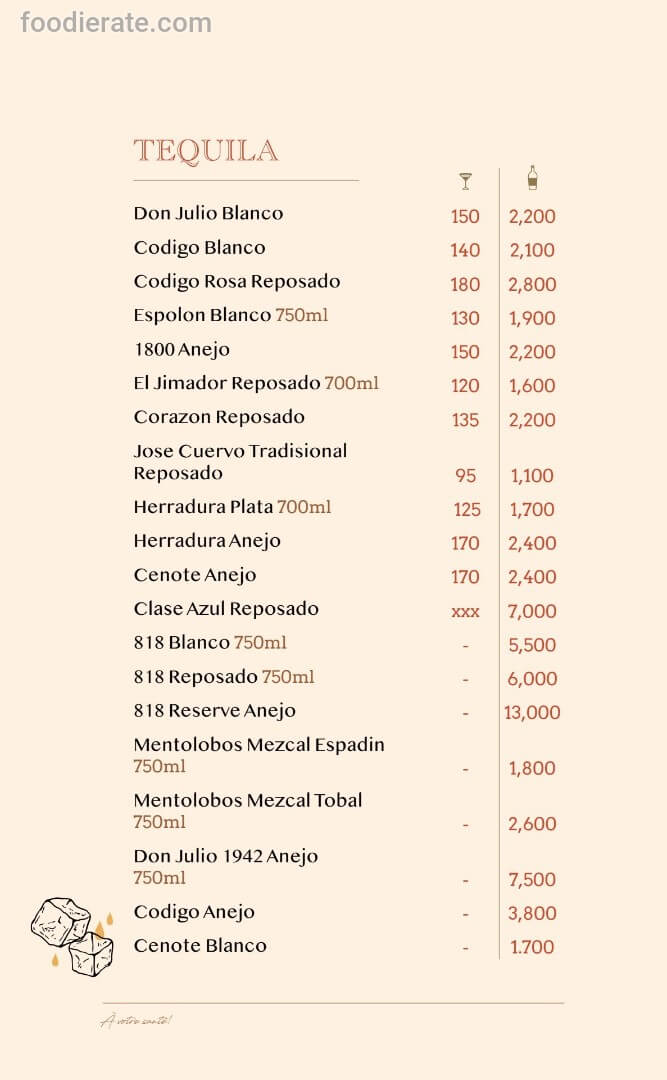Click the foodierate.com watermark

[x=116, y=22]
